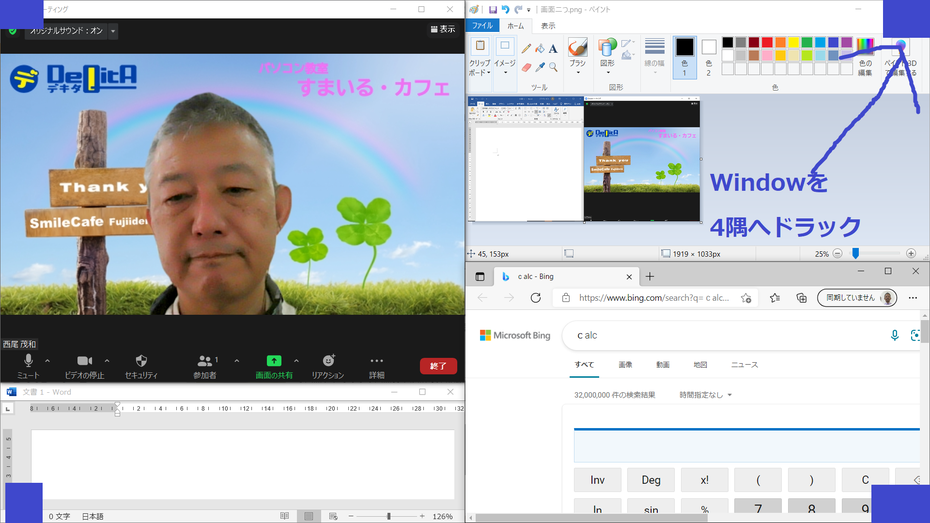
Task: Select the pencil tool in Paint
Action: point(526,48)
